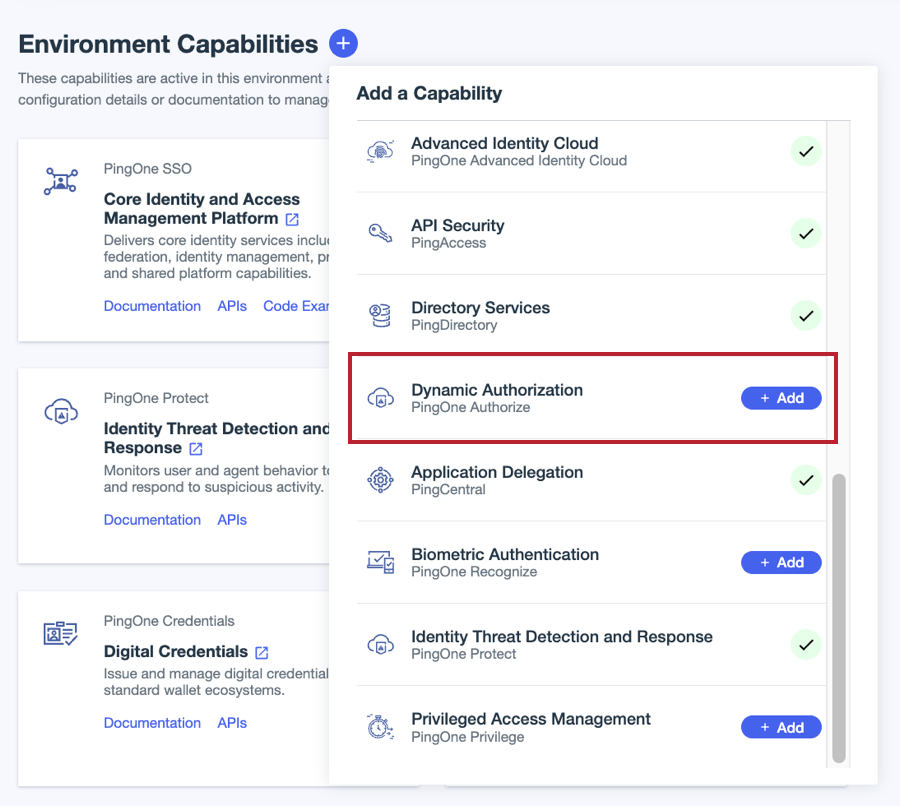Click the blue plus icon beside Environment Capabilities
This screenshot has width=900, height=806.
(x=343, y=43)
